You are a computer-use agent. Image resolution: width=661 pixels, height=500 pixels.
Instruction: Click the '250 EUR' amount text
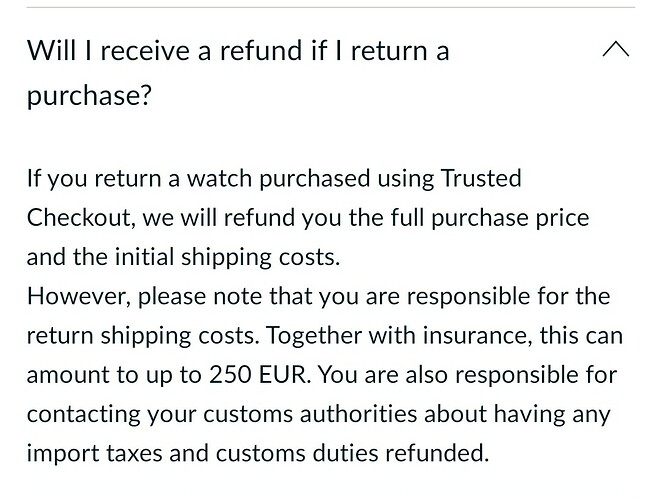(259, 374)
